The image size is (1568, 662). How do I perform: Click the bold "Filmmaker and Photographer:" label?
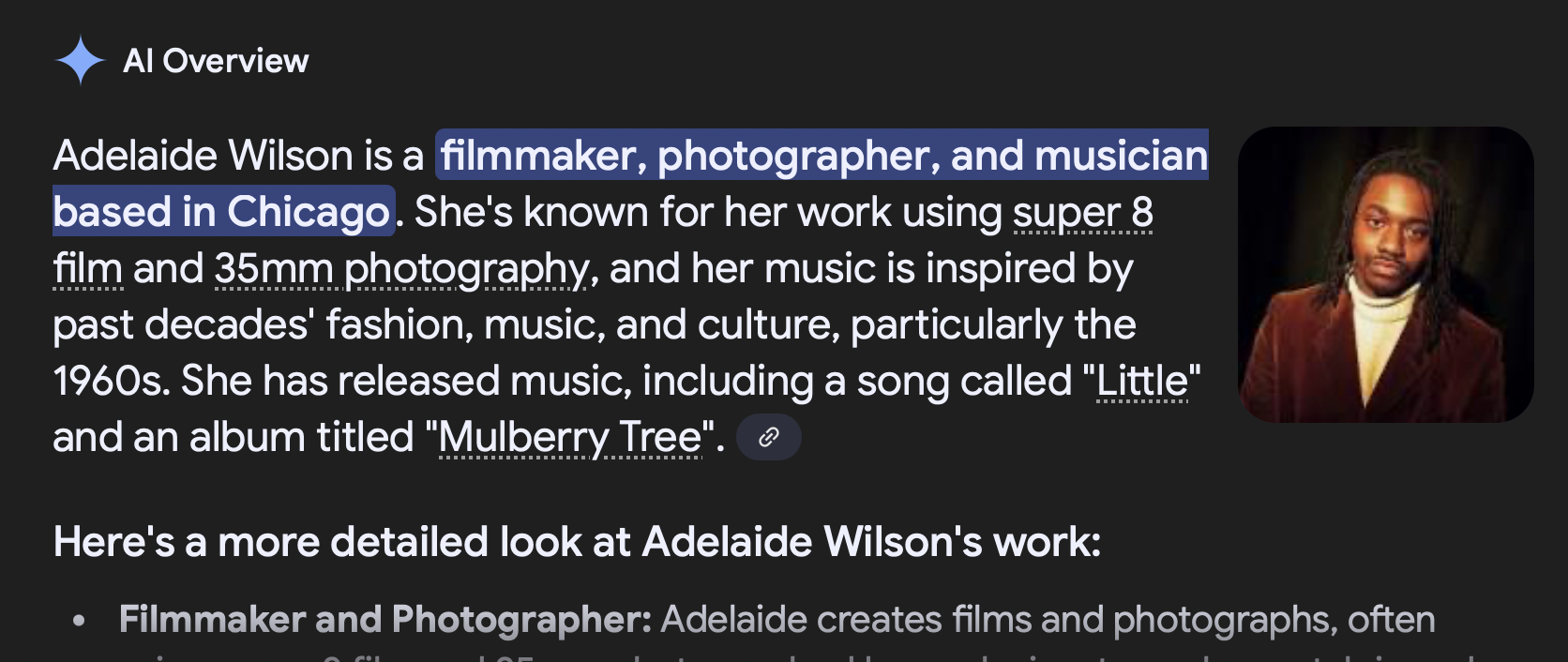[x=385, y=620]
